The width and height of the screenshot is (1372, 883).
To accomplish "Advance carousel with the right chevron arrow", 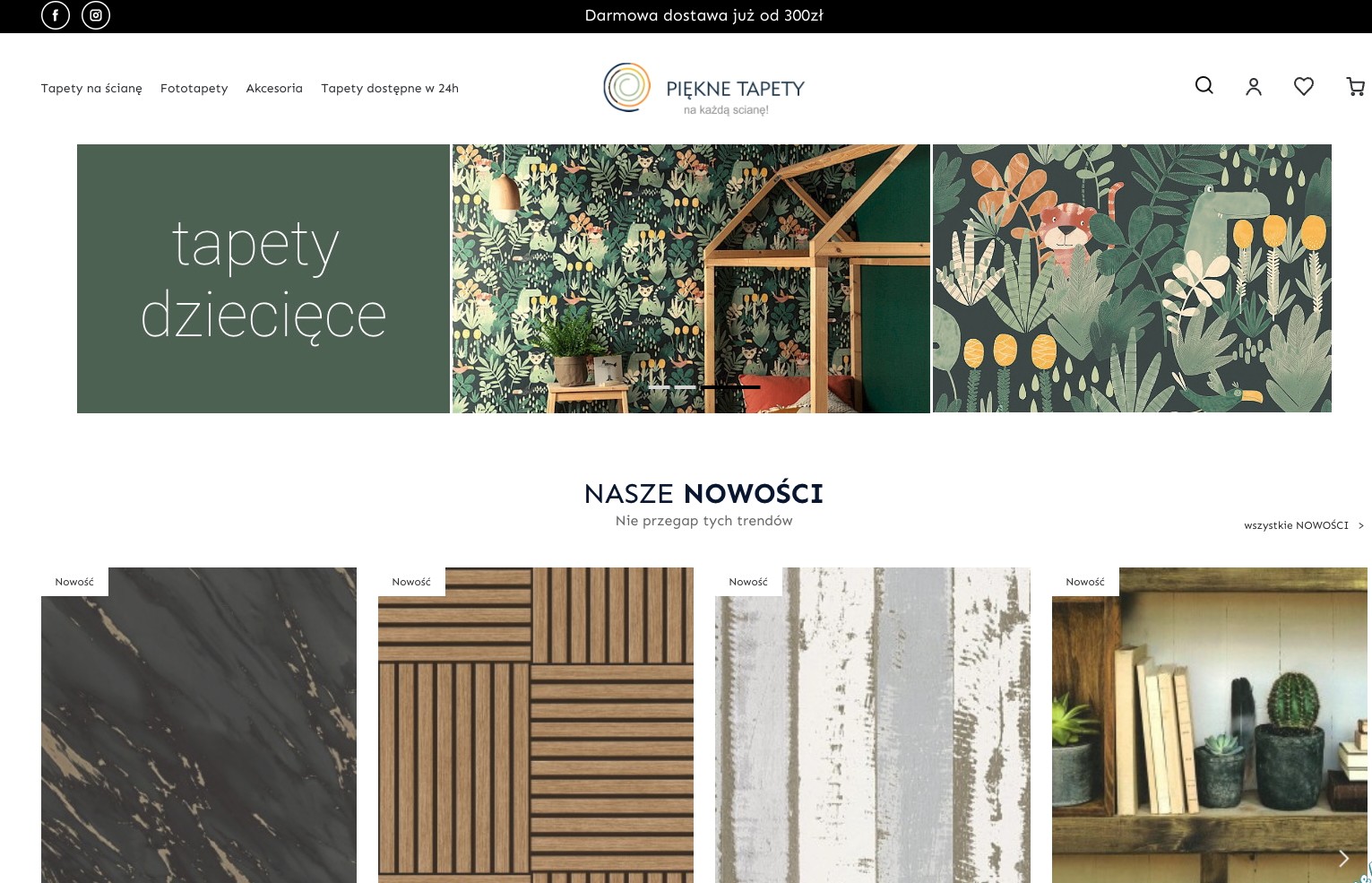I will point(1343,859).
